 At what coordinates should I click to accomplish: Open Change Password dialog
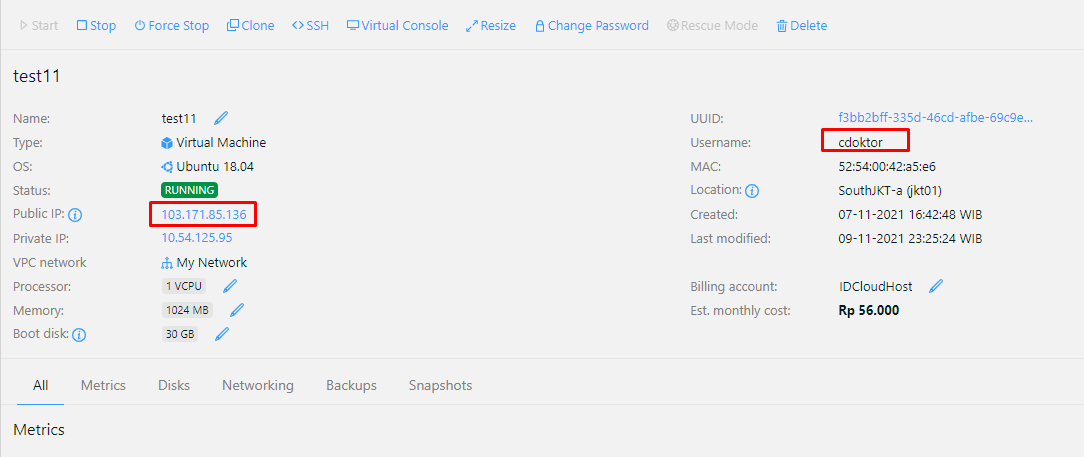[591, 25]
